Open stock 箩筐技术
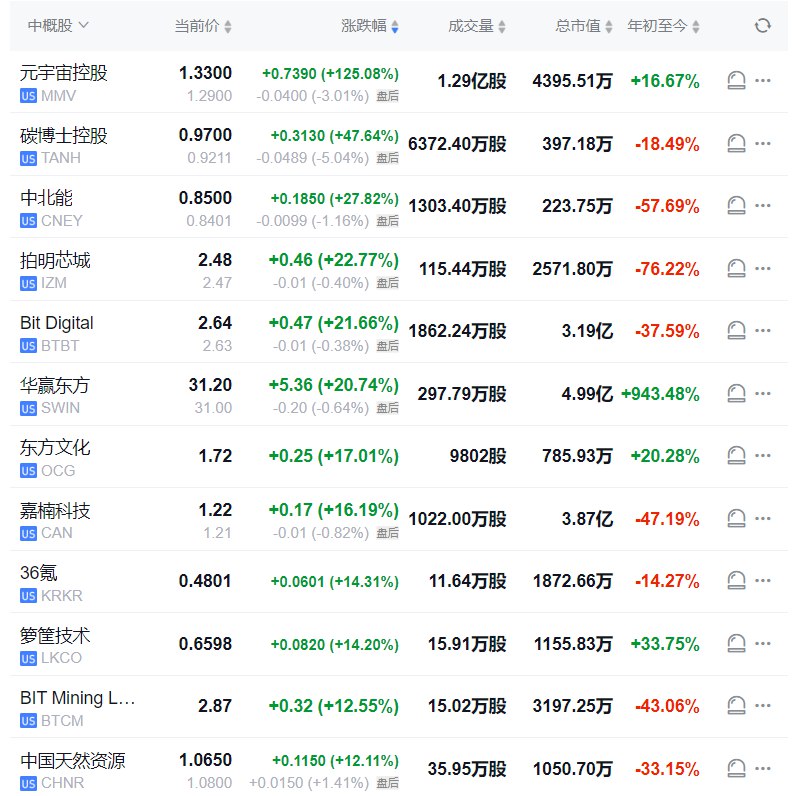This screenshot has width=797, height=796. pos(55,635)
